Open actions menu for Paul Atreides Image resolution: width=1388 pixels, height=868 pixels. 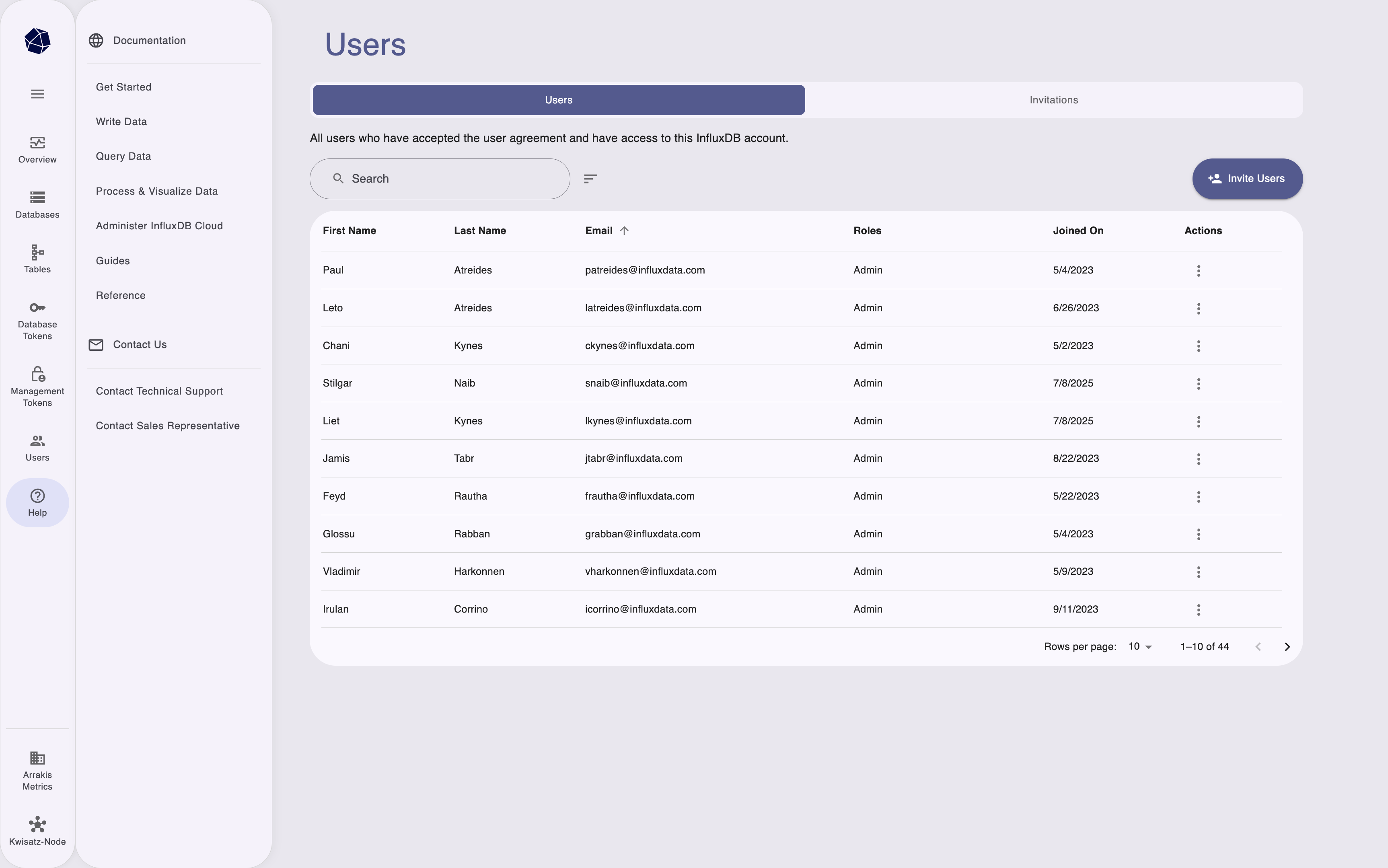pyautogui.click(x=1199, y=270)
